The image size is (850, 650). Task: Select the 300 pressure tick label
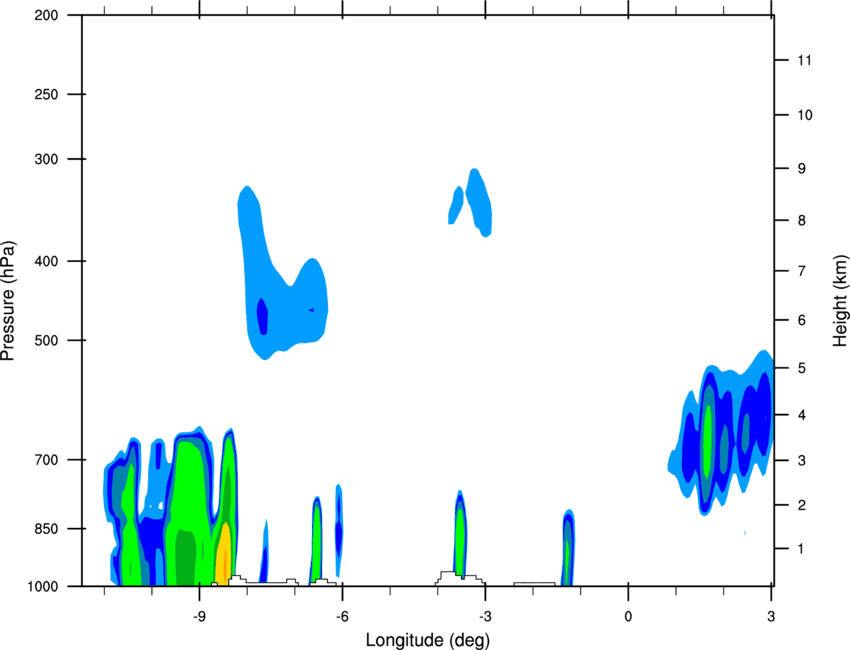[46, 159]
